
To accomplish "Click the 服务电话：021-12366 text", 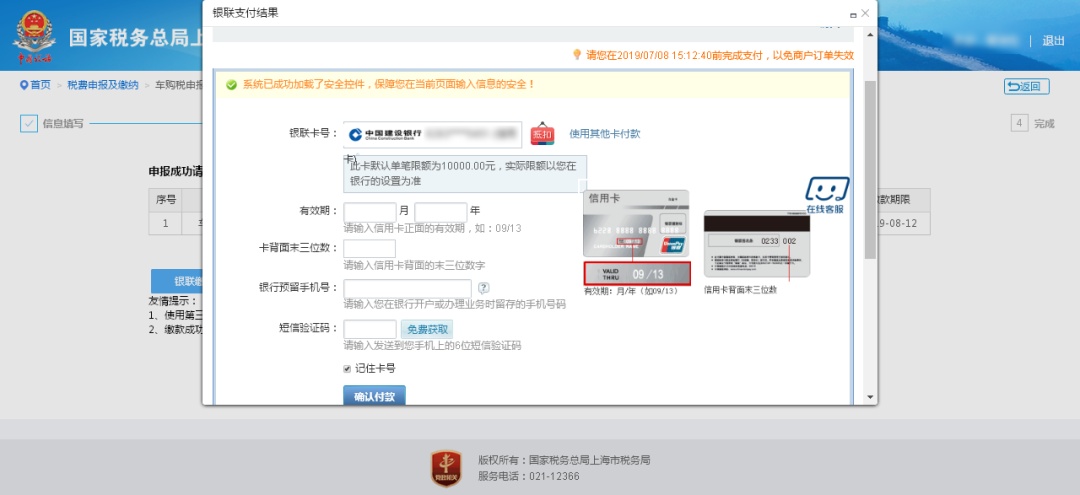I will pos(529,476).
